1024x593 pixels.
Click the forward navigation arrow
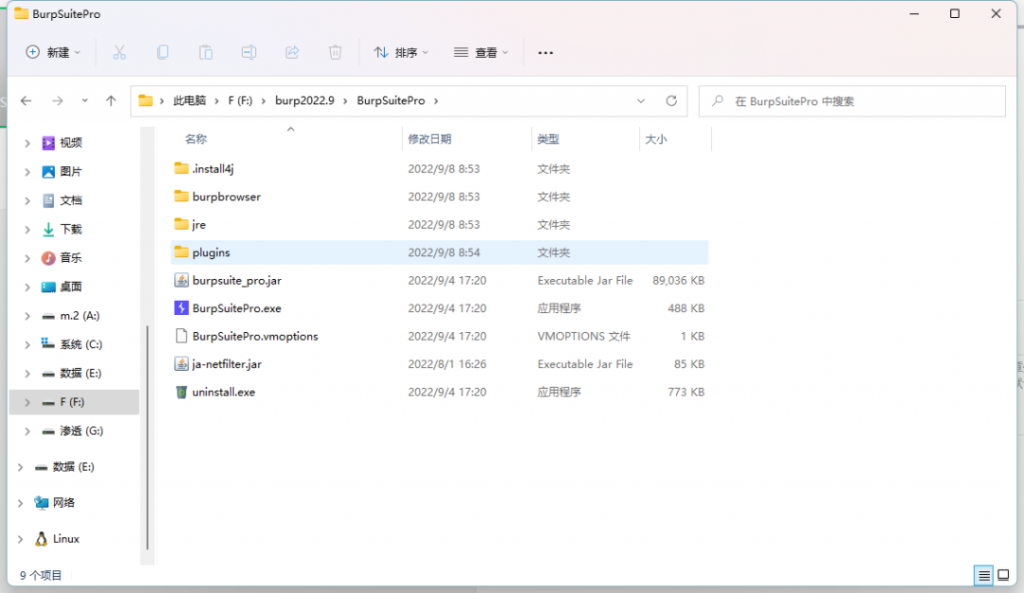click(58, 100)
